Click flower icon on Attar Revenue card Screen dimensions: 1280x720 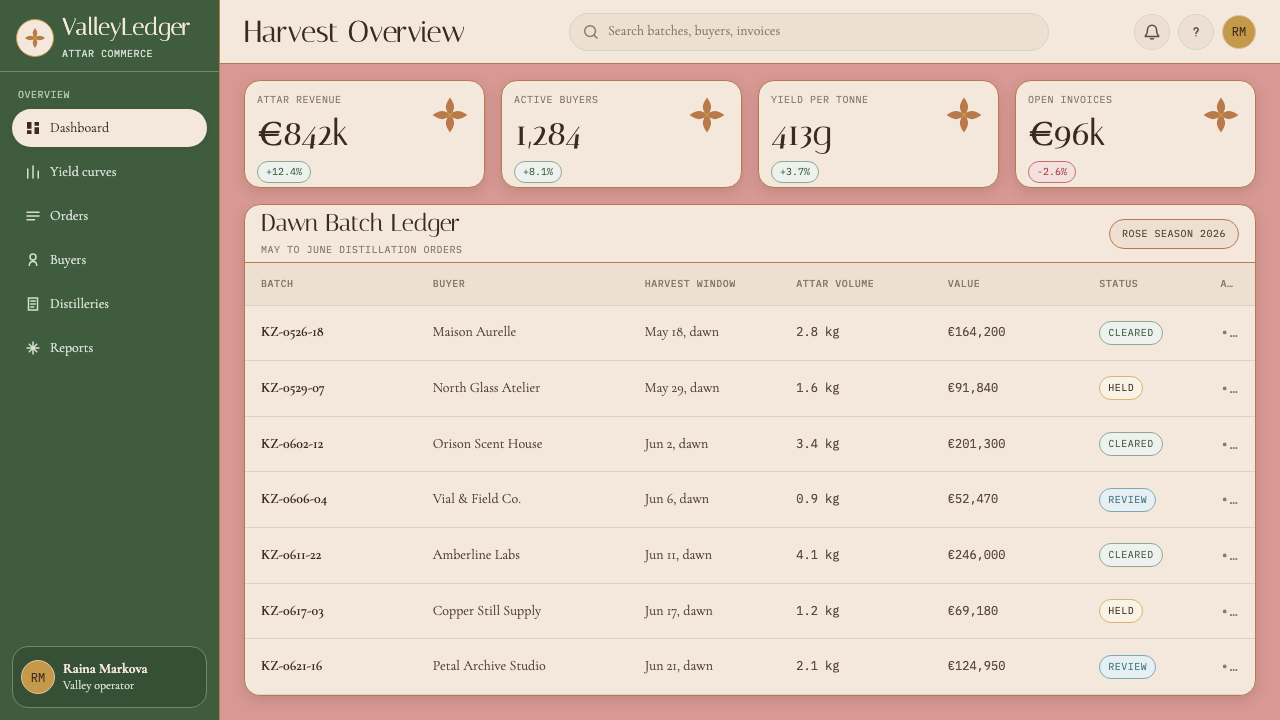[450, 115]
